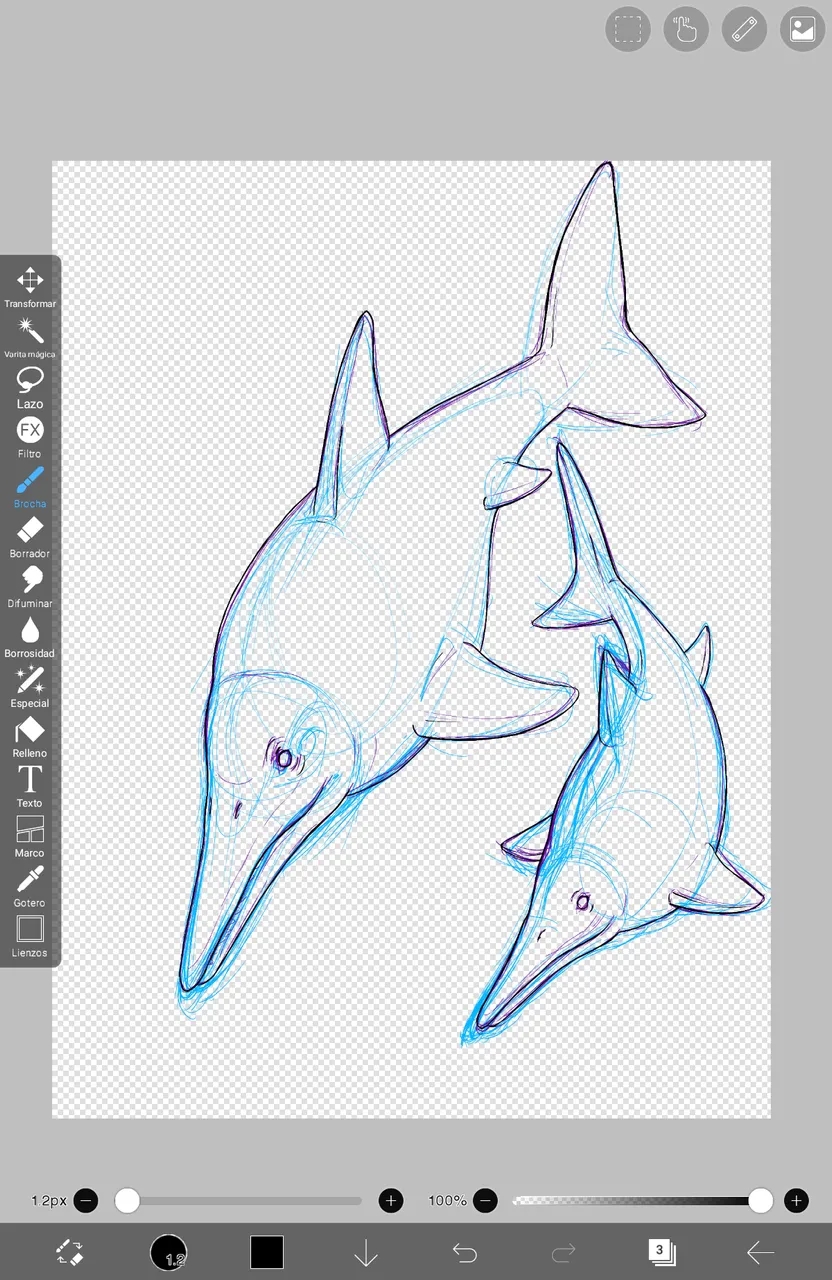The height and width of the screenshot is (1280, 832).
Task: Select the Especial tool
Action: [x=30, y=687]
